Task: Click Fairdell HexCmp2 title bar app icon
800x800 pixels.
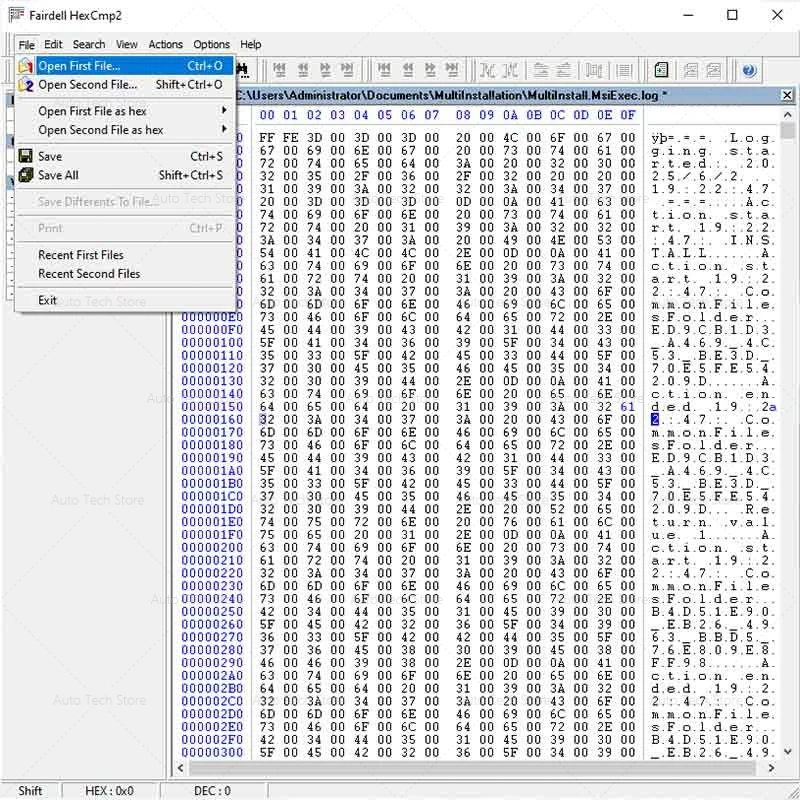Action: [16, 15]
